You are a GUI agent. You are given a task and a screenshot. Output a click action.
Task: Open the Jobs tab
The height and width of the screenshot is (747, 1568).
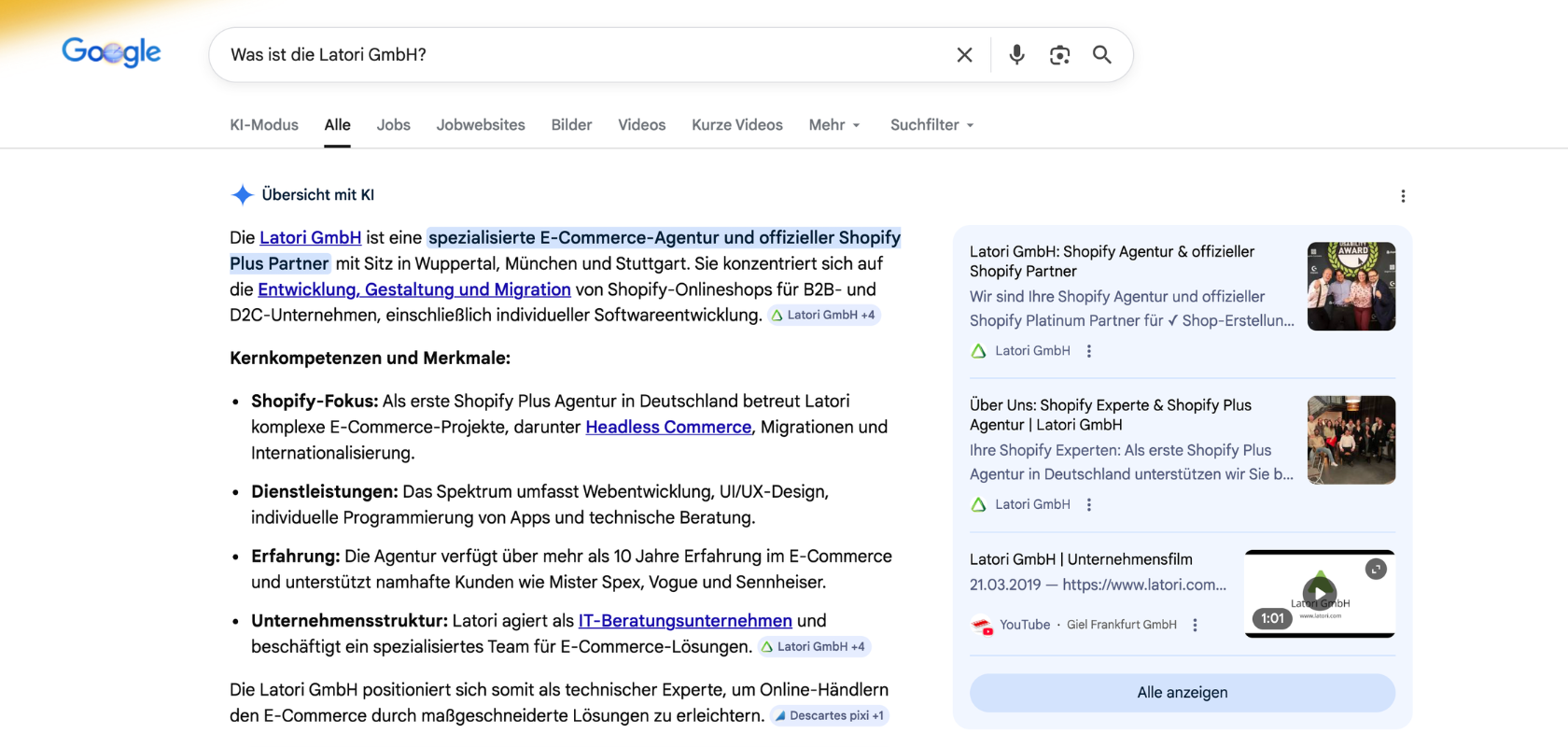coord(394,125)
